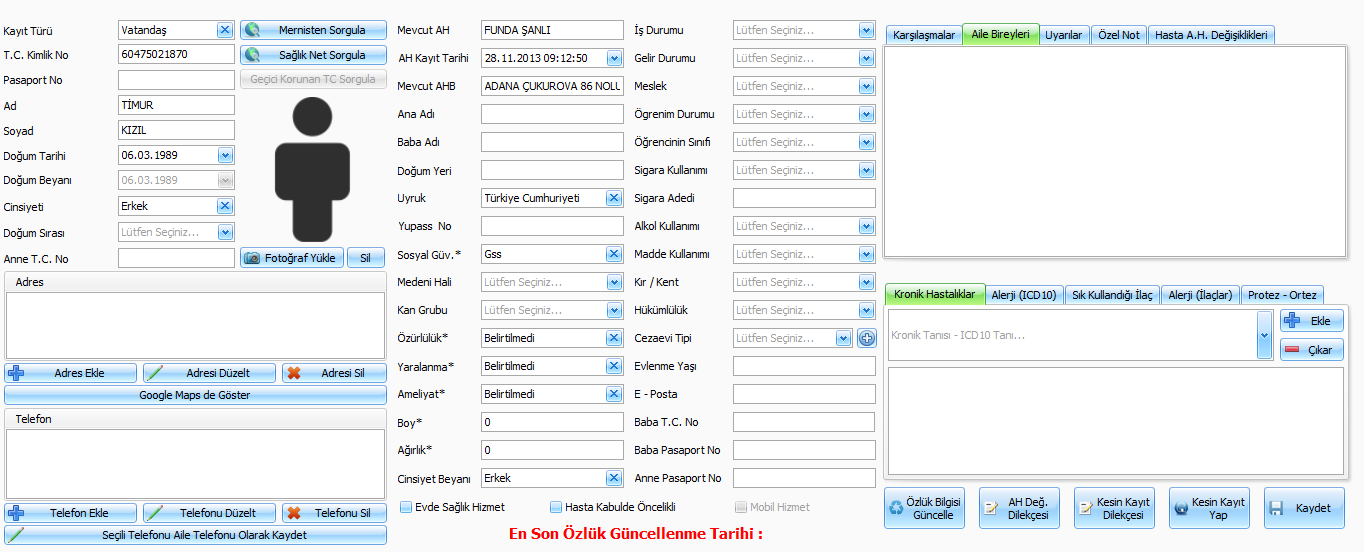Viewport: 1364px width, 552px height.
Task: Click Google Maps de Göster button
Action: click(x=195, y=395)
